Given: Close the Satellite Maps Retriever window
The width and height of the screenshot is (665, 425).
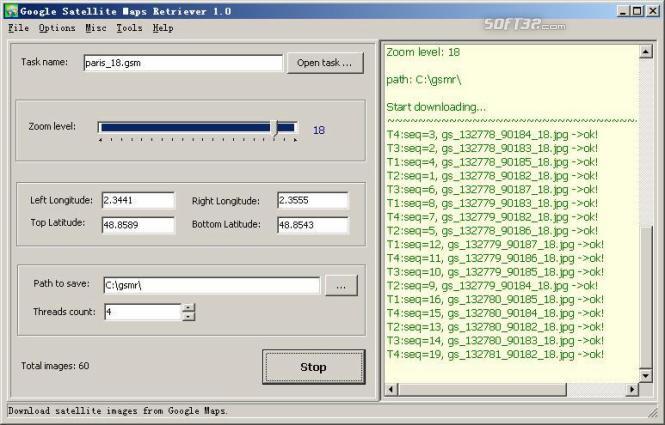Looking at the screenshot, I should click(653, 11).
